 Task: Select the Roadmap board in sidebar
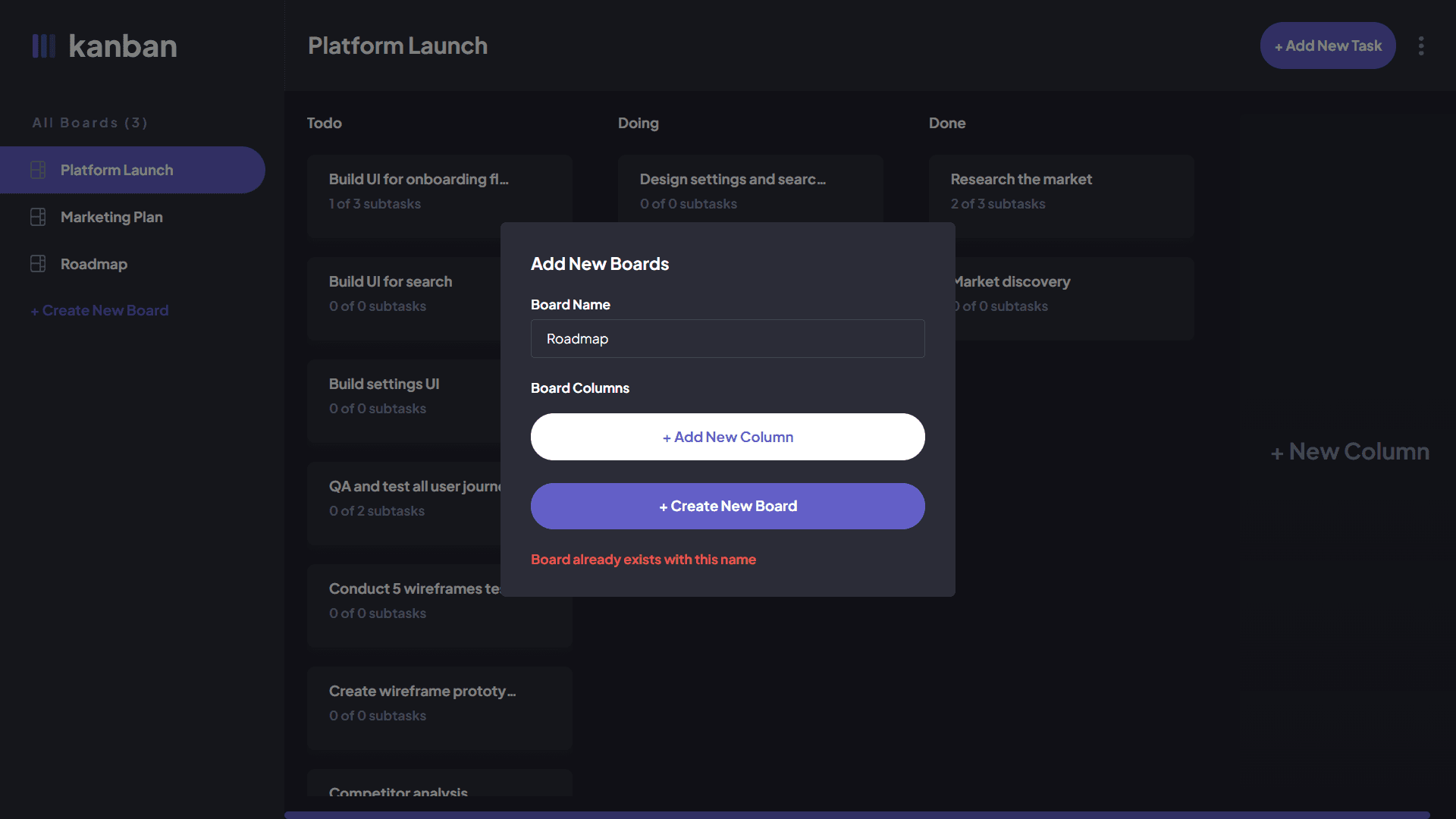click(94, 264)
